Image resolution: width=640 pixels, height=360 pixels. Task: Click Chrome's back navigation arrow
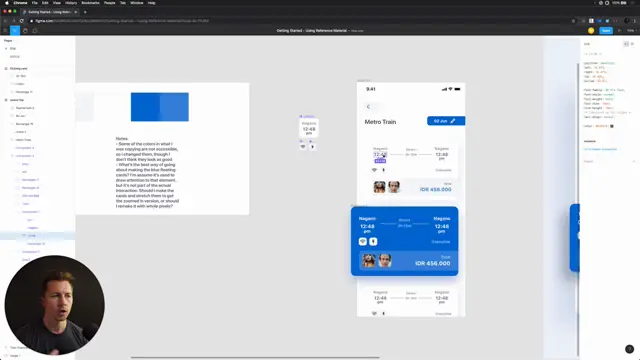coord(5,21)
